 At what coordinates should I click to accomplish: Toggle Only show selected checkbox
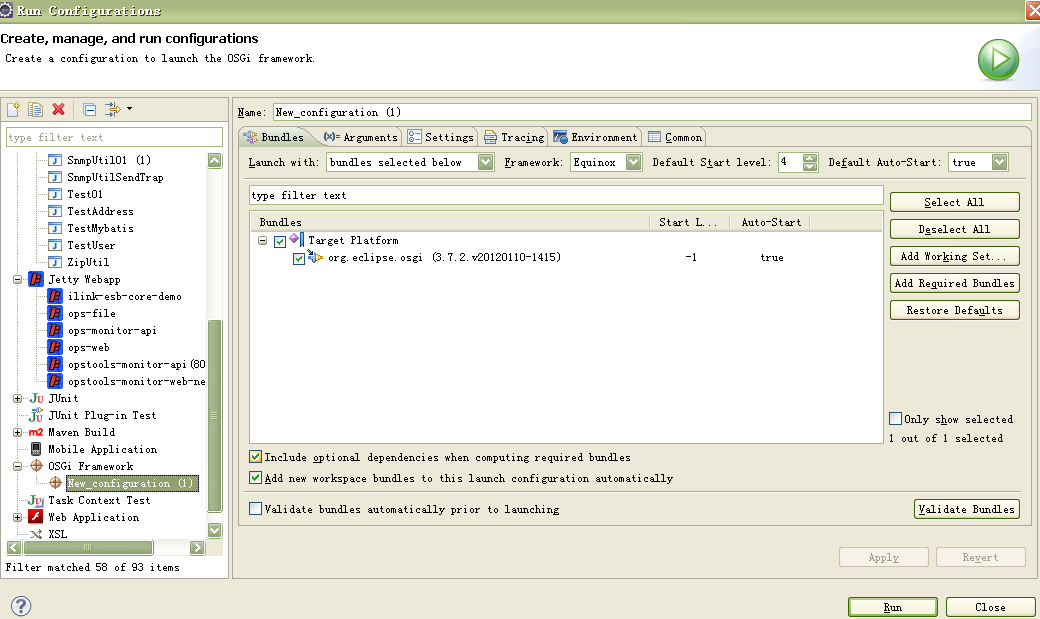(x=895, y=419)
